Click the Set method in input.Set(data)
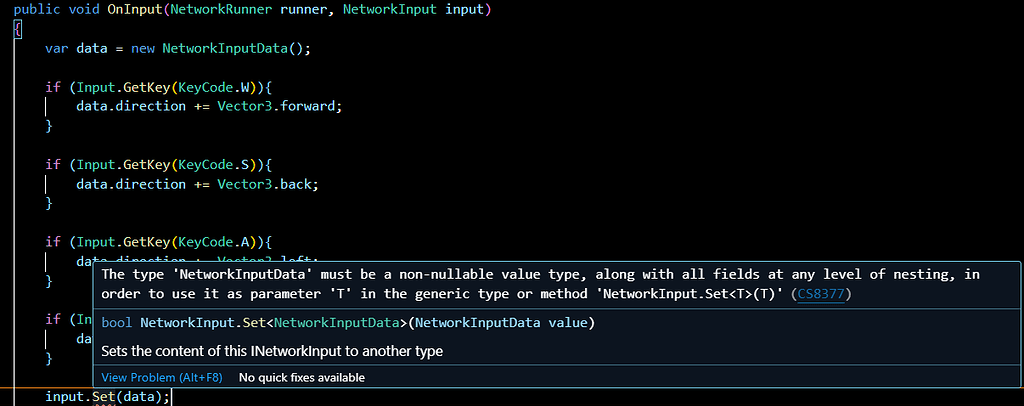This screenshot has width=1024, height=406. [x=102, y=397]
